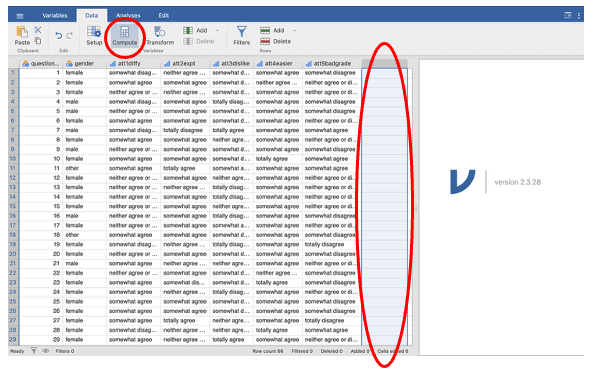Click 'somewhat dis...' in att2expt row 23
The image size is (593, 373).
click(185, 282)
